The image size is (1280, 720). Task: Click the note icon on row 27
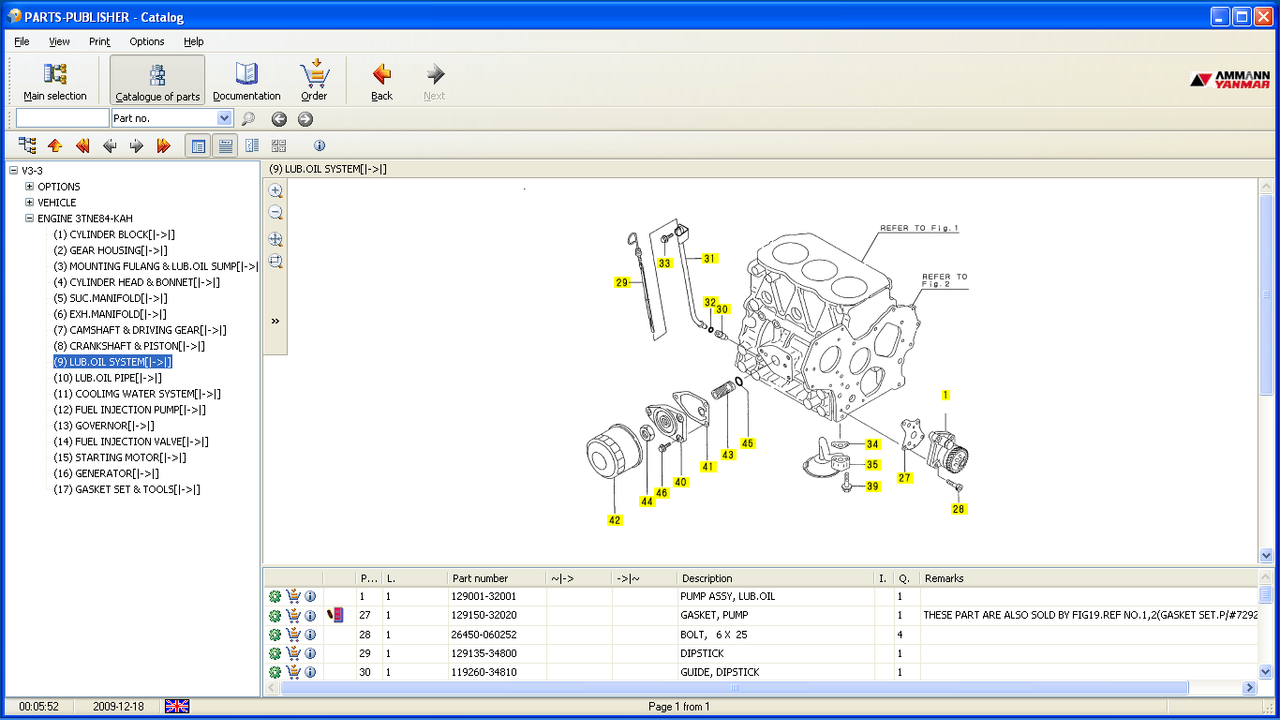click(x=335, y=615)
